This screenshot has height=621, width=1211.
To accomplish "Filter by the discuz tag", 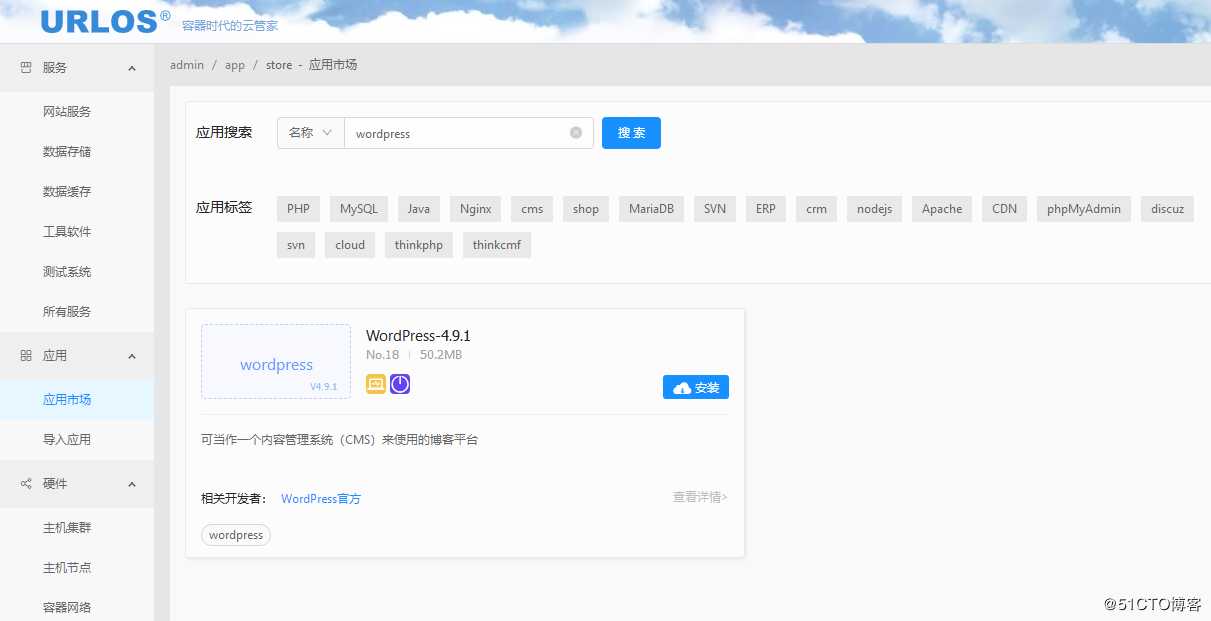I will click(1167, 209).
